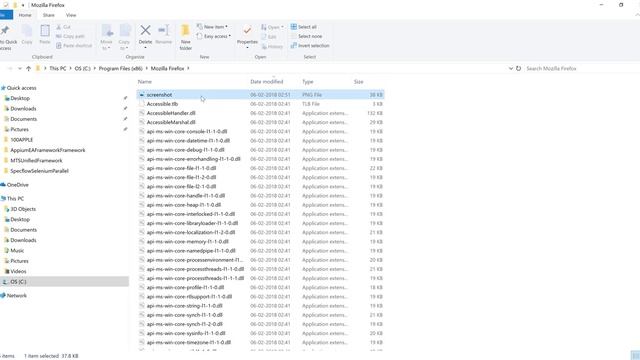Open the File menu tab
Screen dimensions: 640x360
click(x=6, y=15)
